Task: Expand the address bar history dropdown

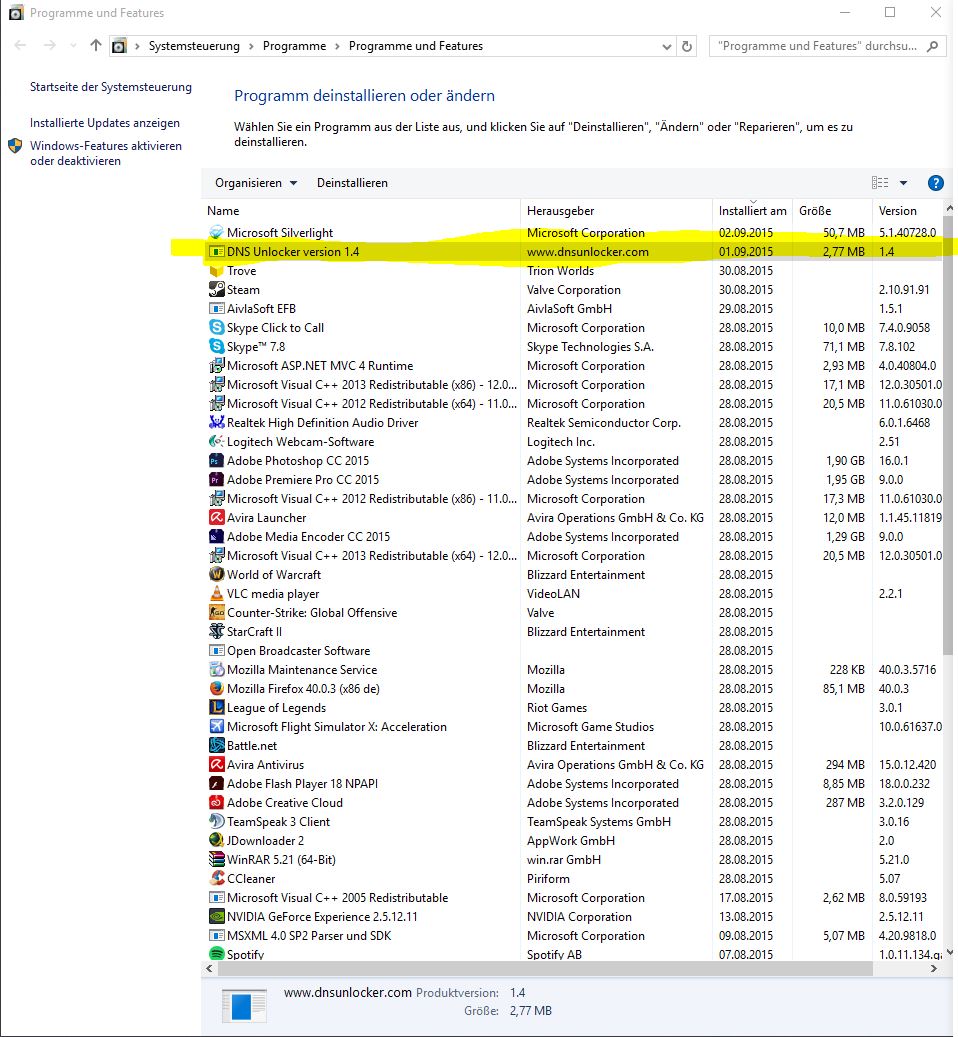Action: [666, 46]
